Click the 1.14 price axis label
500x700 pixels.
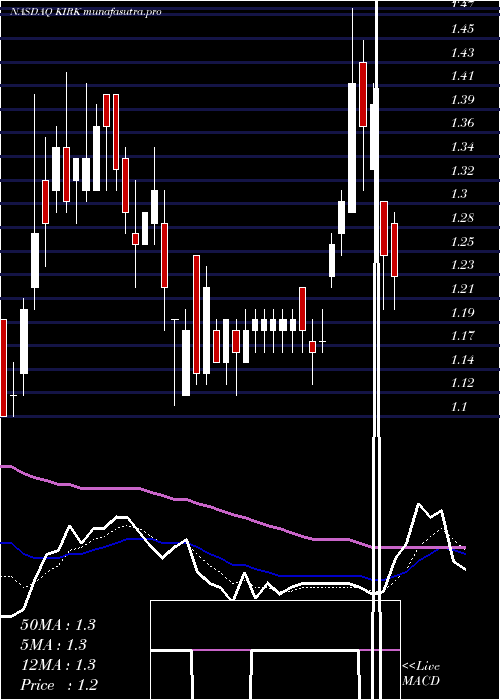click(x=462, y=359)
